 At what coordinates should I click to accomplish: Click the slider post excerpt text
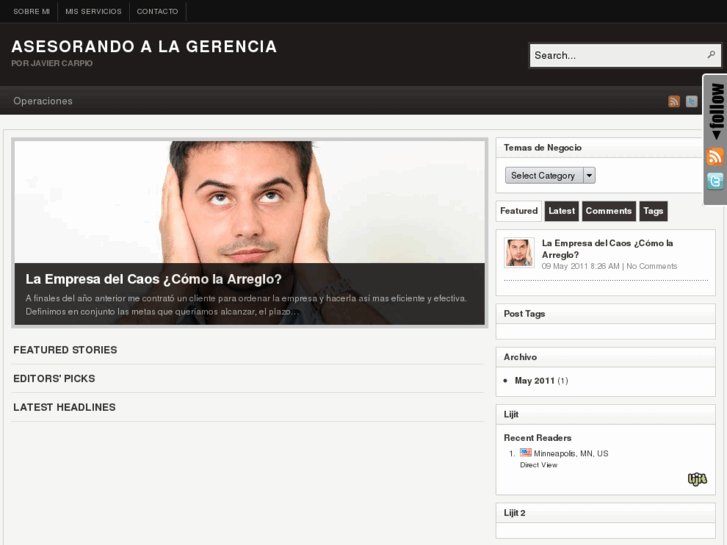pos(246,305)
